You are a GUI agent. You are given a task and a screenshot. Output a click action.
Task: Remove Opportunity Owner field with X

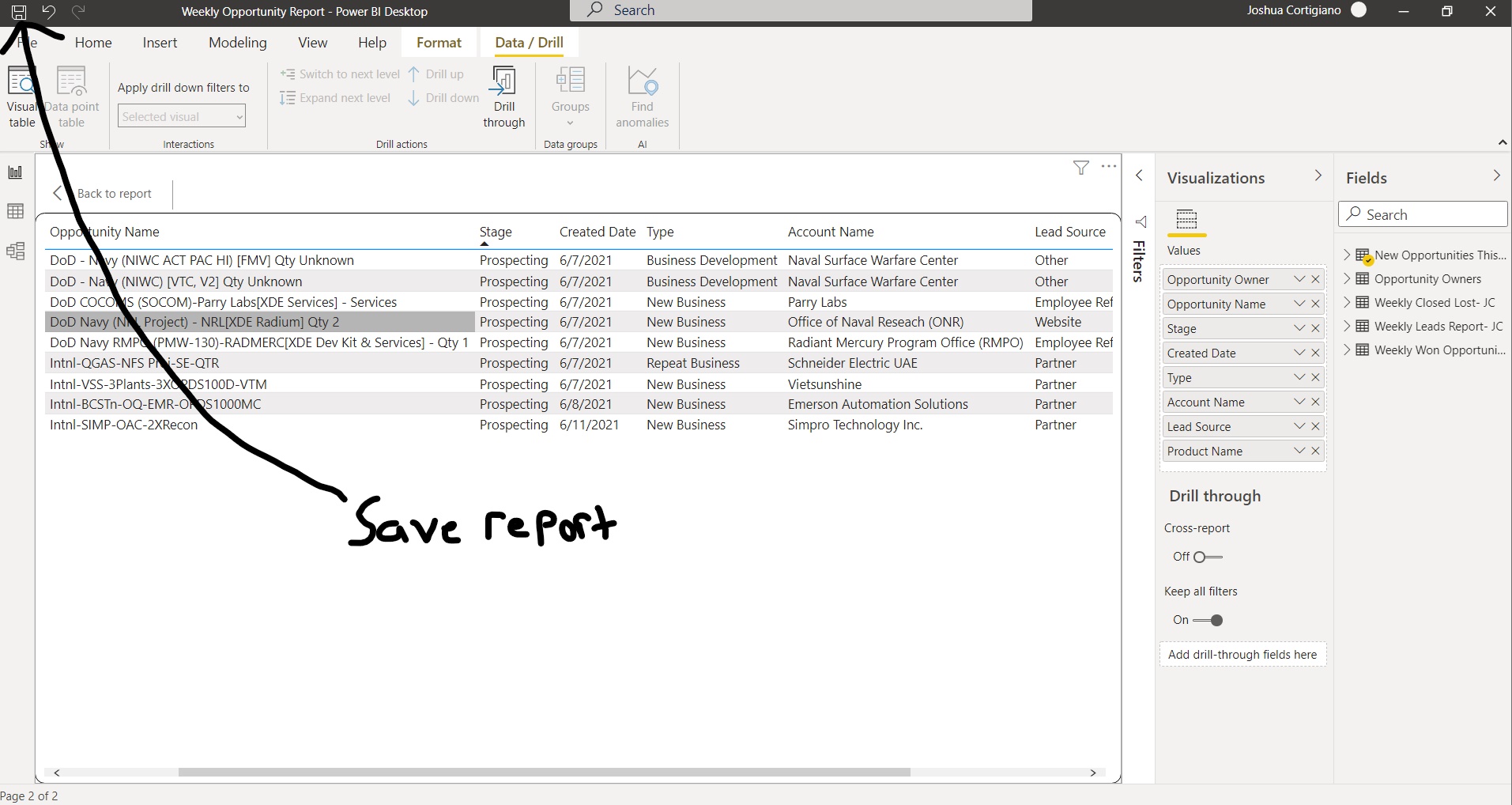pos(1315,279)
